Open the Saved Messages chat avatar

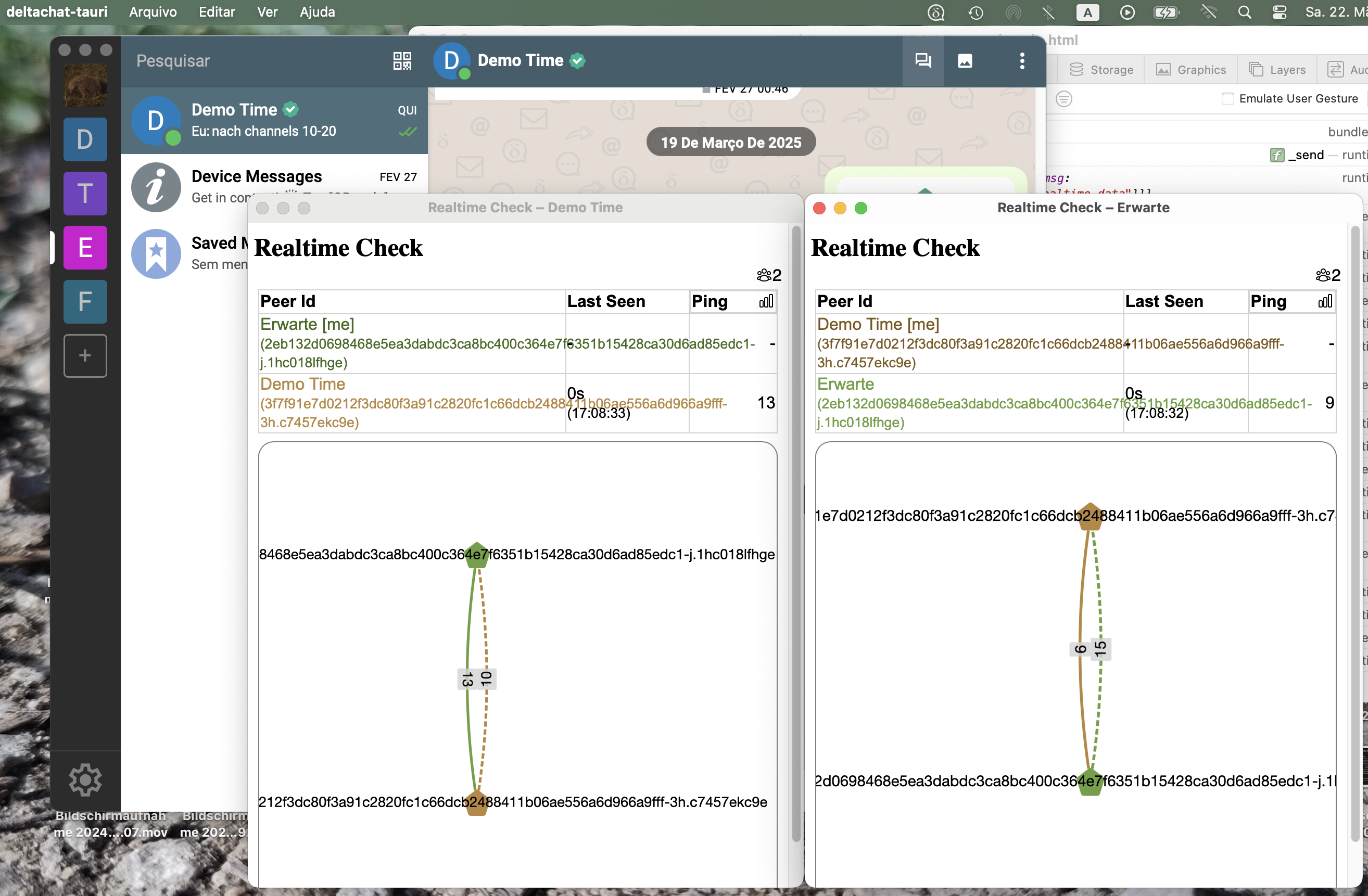click(156, 254)
